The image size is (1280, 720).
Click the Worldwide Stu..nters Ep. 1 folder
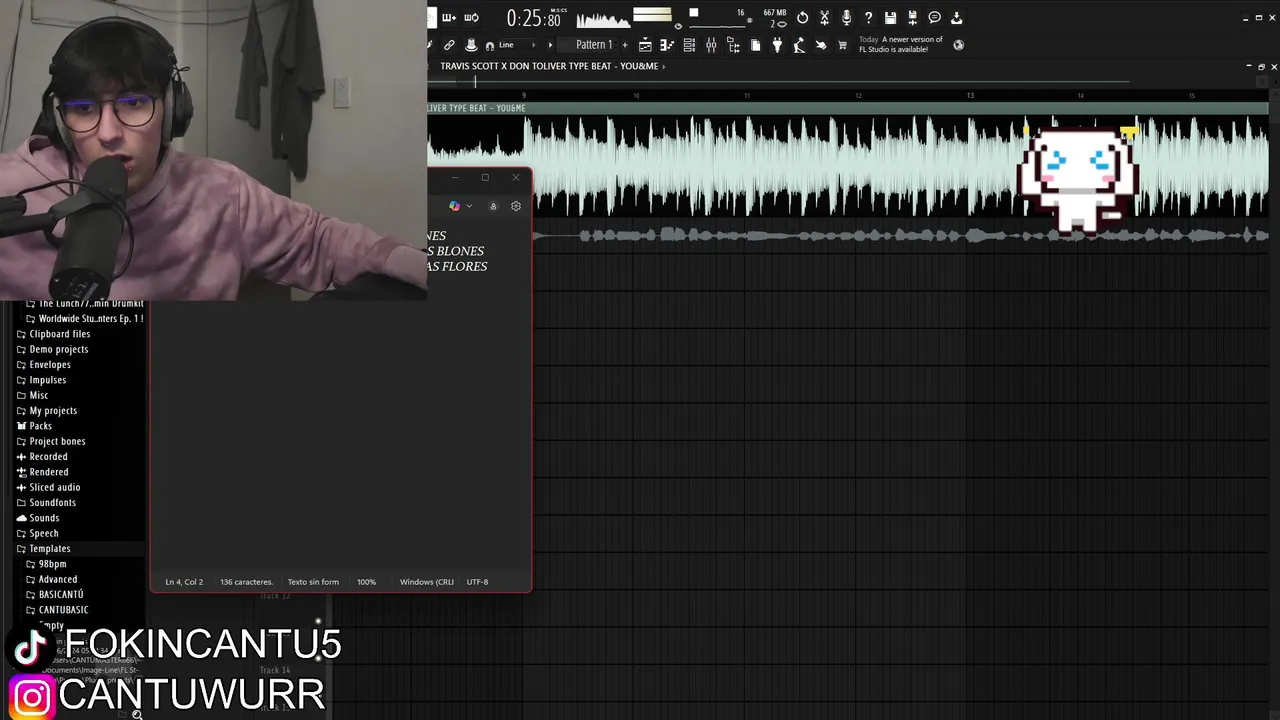[x=84, y=319]
